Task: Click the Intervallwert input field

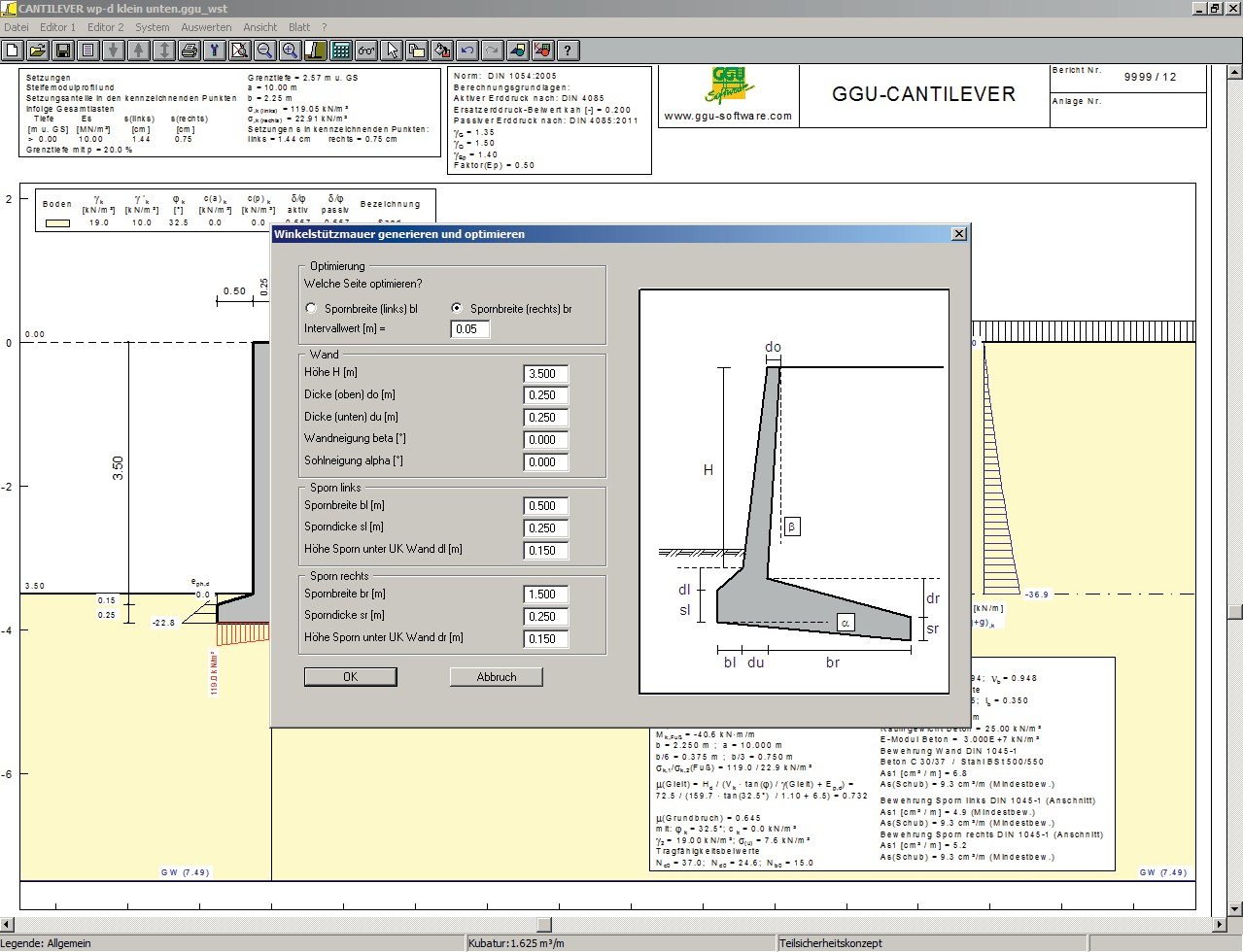Action: [x=470, y=329]
